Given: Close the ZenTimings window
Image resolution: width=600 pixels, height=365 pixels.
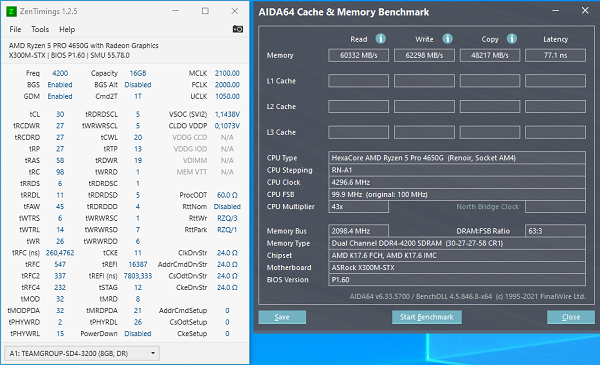Looking at the screenshot, I should tap(235, 11).
